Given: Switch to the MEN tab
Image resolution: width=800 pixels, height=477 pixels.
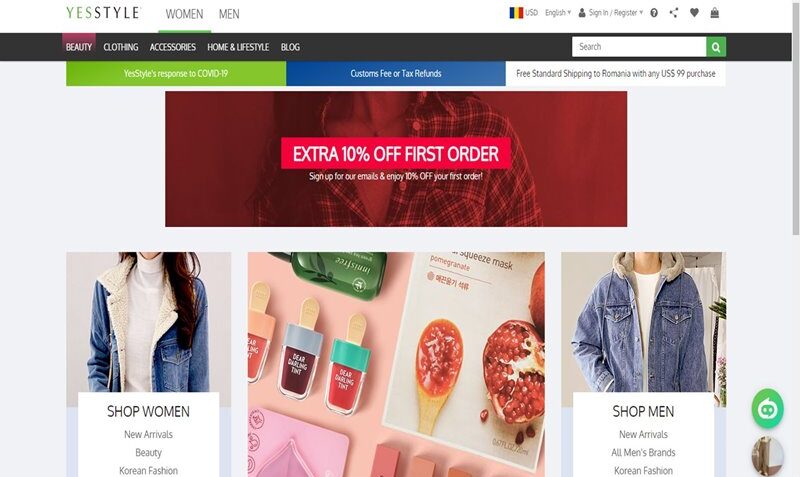Looking at the screenshot, I should pyautogui.click(x=229, y=14).
